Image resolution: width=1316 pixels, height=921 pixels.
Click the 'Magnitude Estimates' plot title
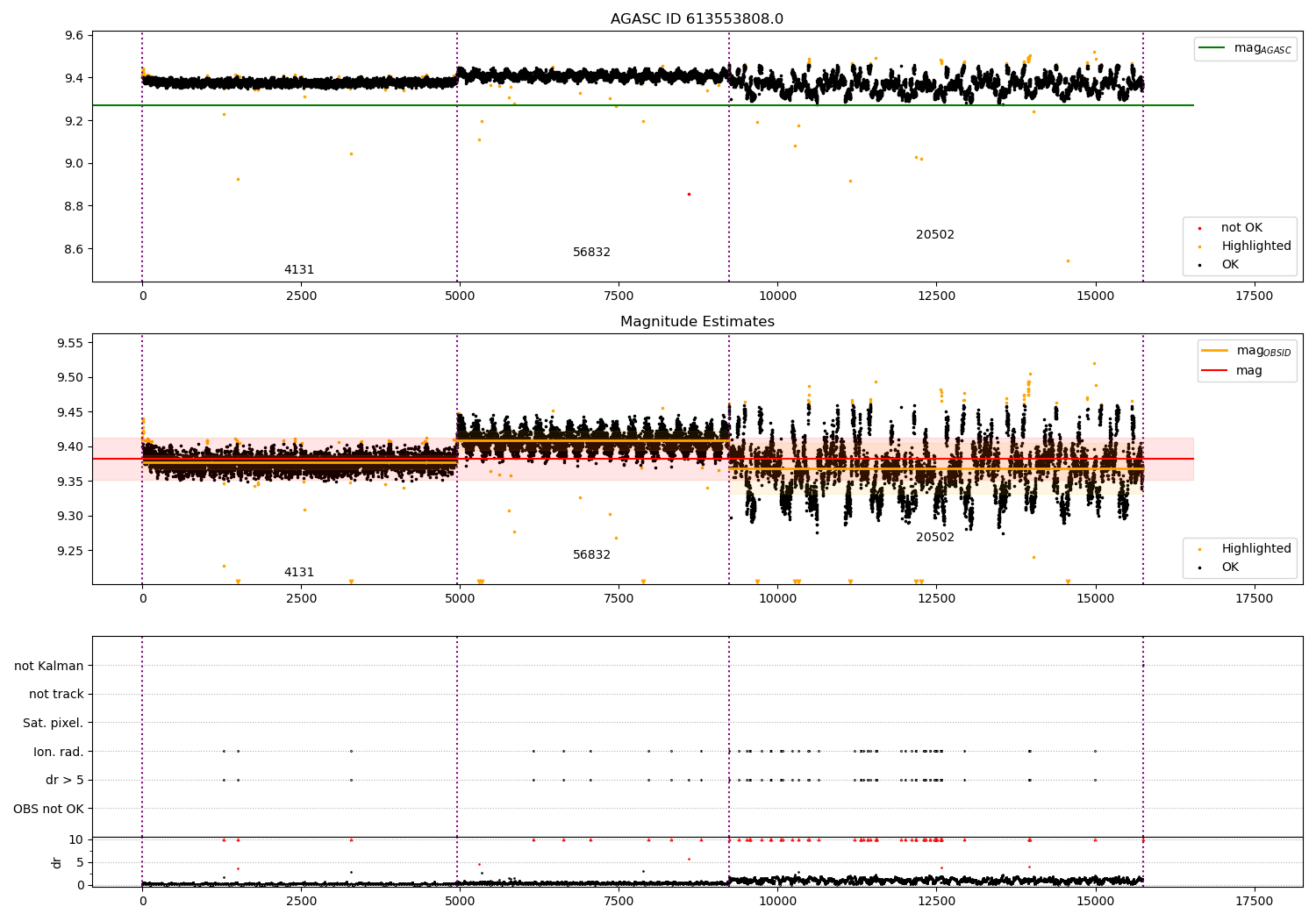[x=697, y=322]
